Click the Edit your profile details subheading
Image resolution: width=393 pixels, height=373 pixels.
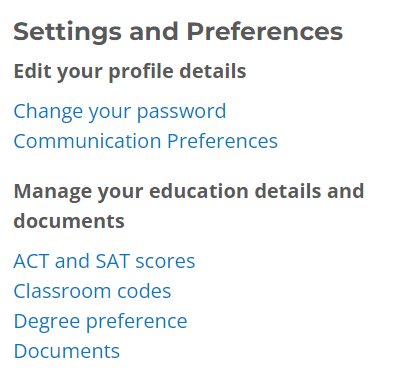(x=130, y=72)
